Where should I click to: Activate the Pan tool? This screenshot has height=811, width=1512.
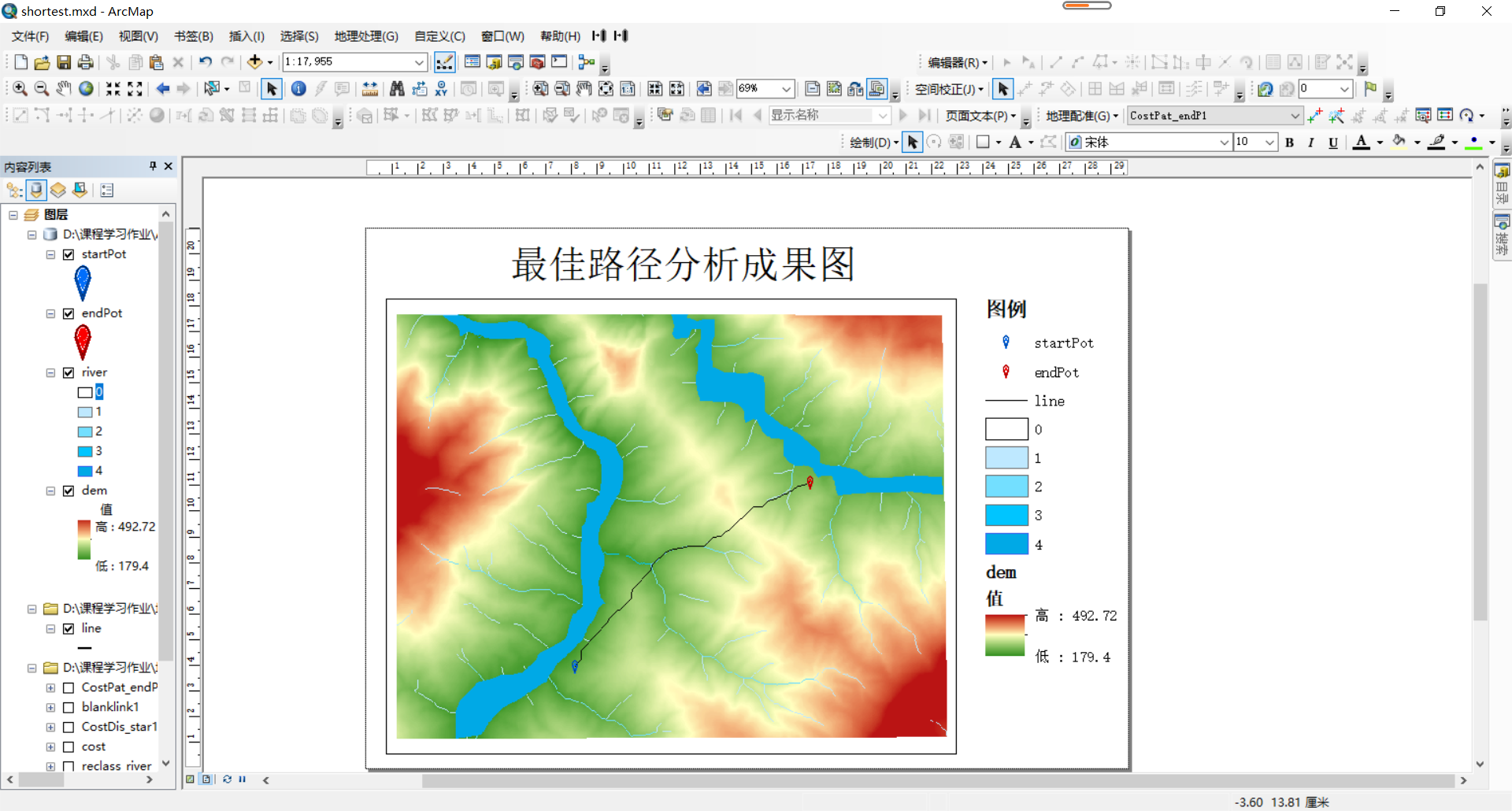pos(64,89)
